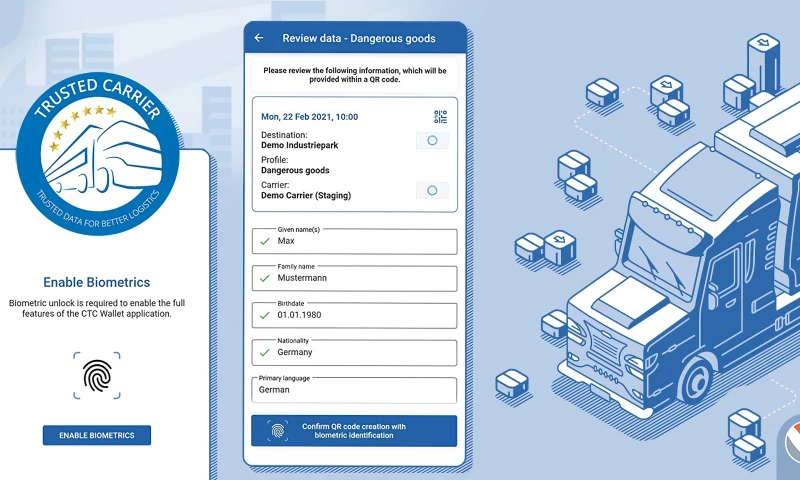Select the Nationality field showing Germany
Image resolution: width=800 pixels, height=480 pixels.
point(355,352)
